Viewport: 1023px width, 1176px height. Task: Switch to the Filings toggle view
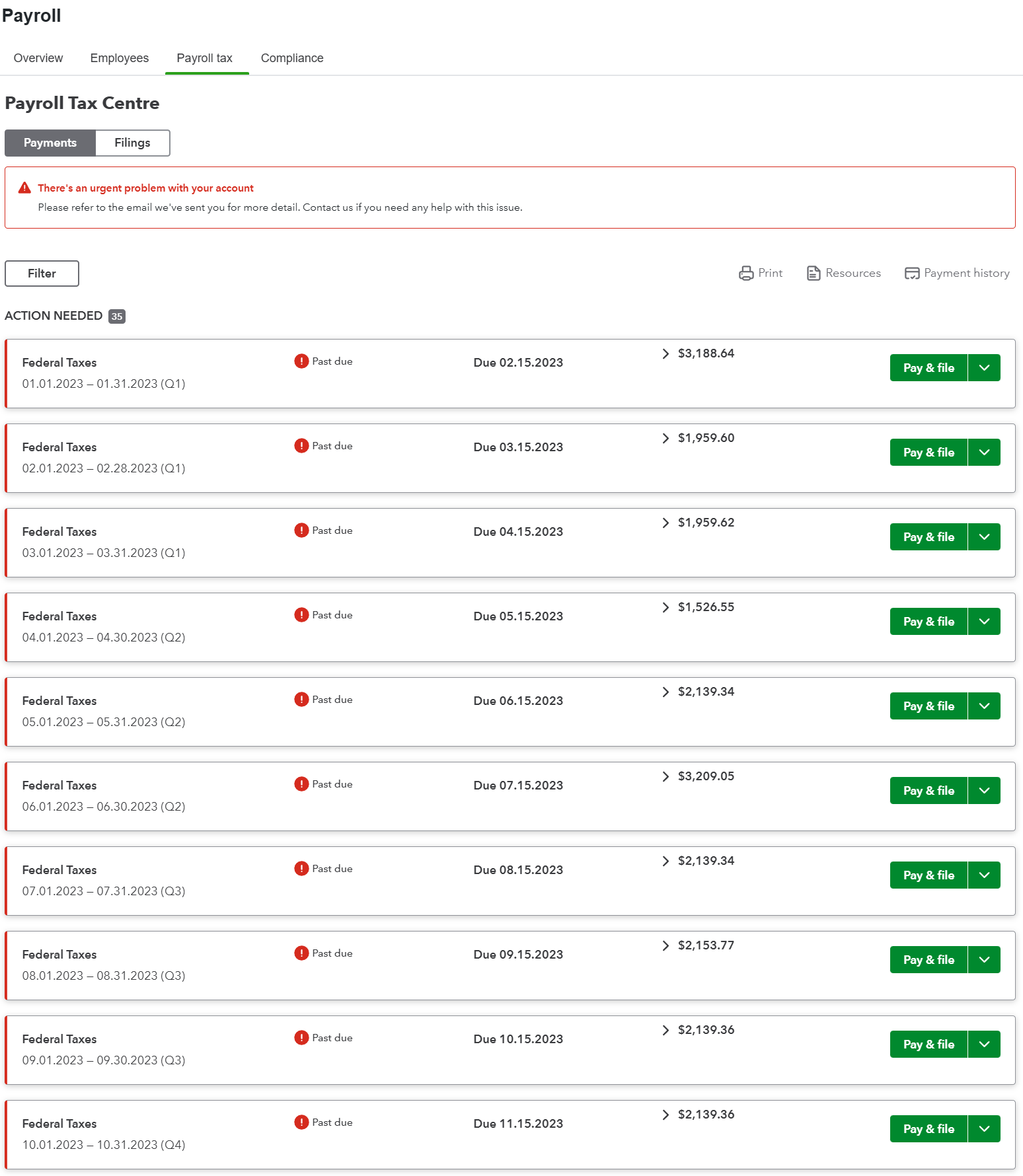132,143
